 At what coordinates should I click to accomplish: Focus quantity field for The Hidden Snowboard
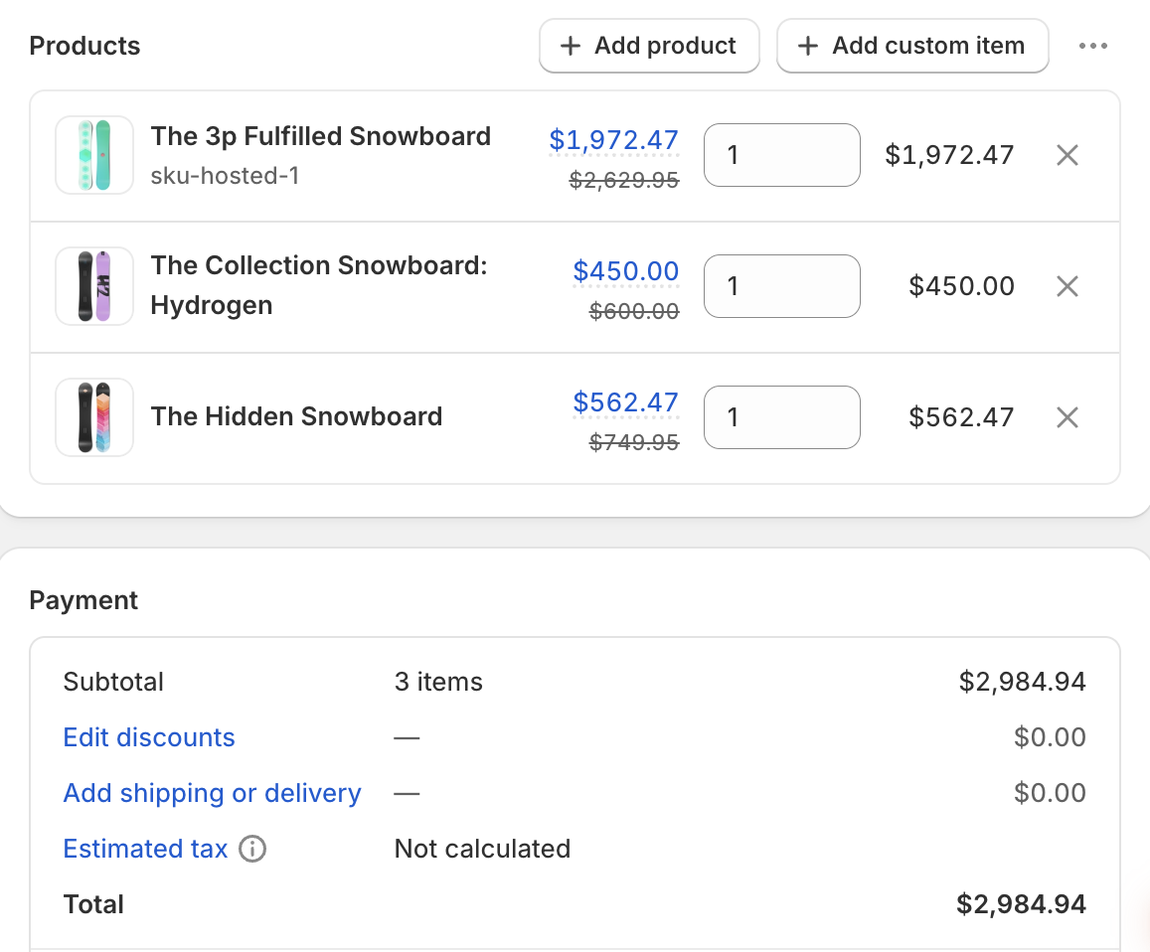coord(782,417)
